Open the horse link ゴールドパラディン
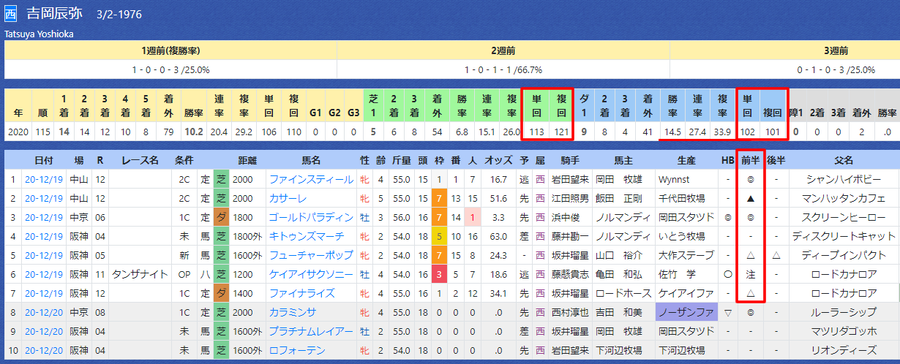Image resolution: width=900 pixels, height=364 pixels. pos(311,218)
